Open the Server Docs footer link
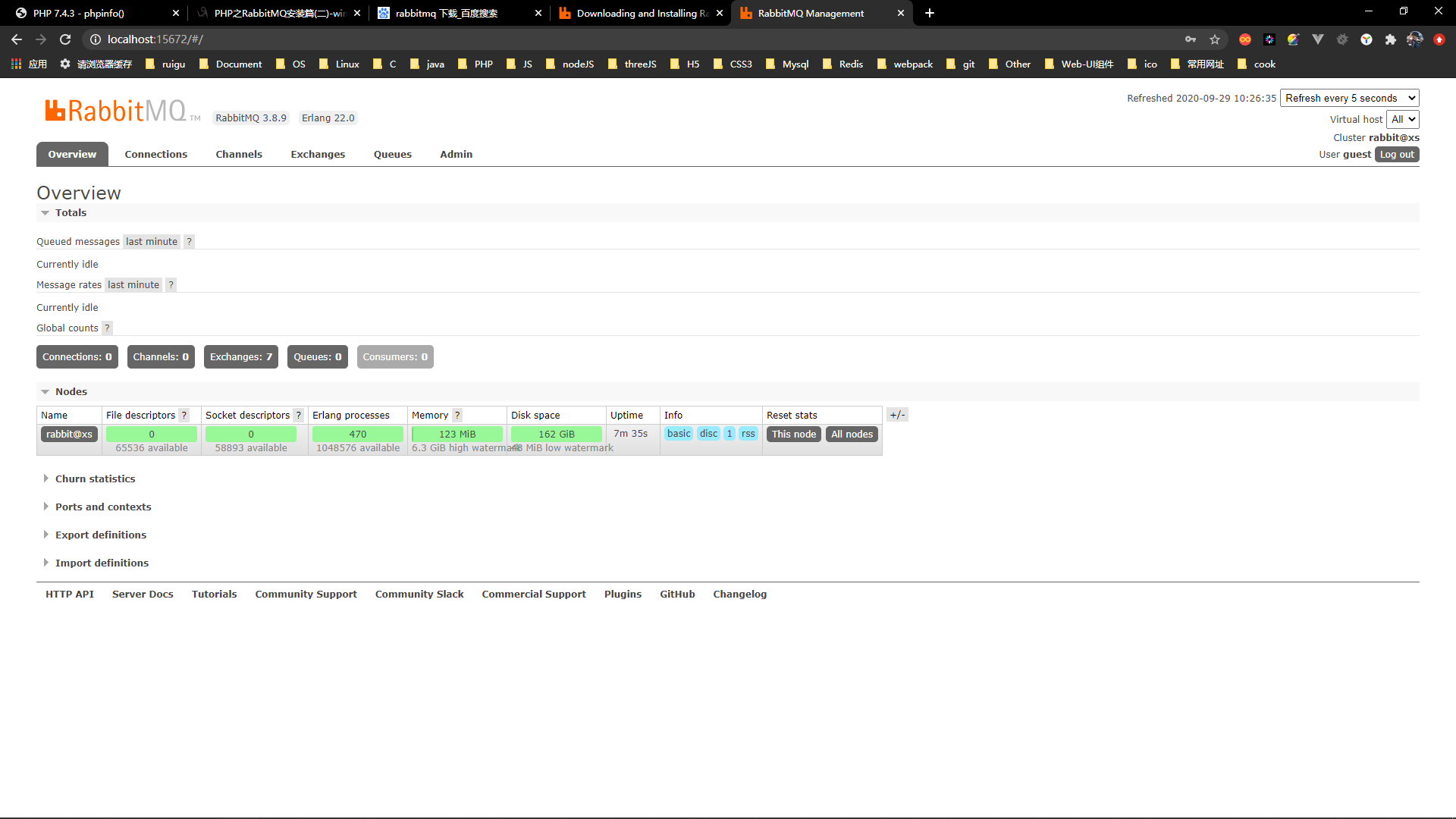Image resolution: width=1456 pixels, height=819 pixels. (143, 595)
